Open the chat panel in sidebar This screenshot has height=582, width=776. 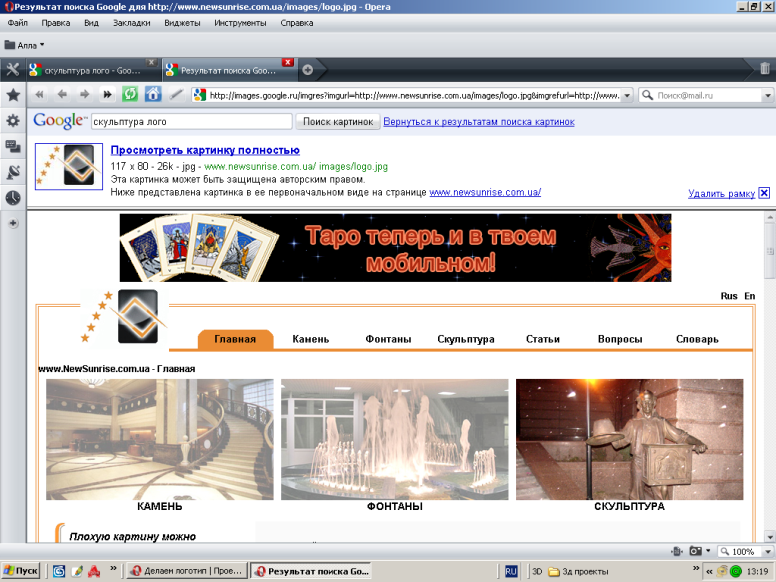click(13, 146)
